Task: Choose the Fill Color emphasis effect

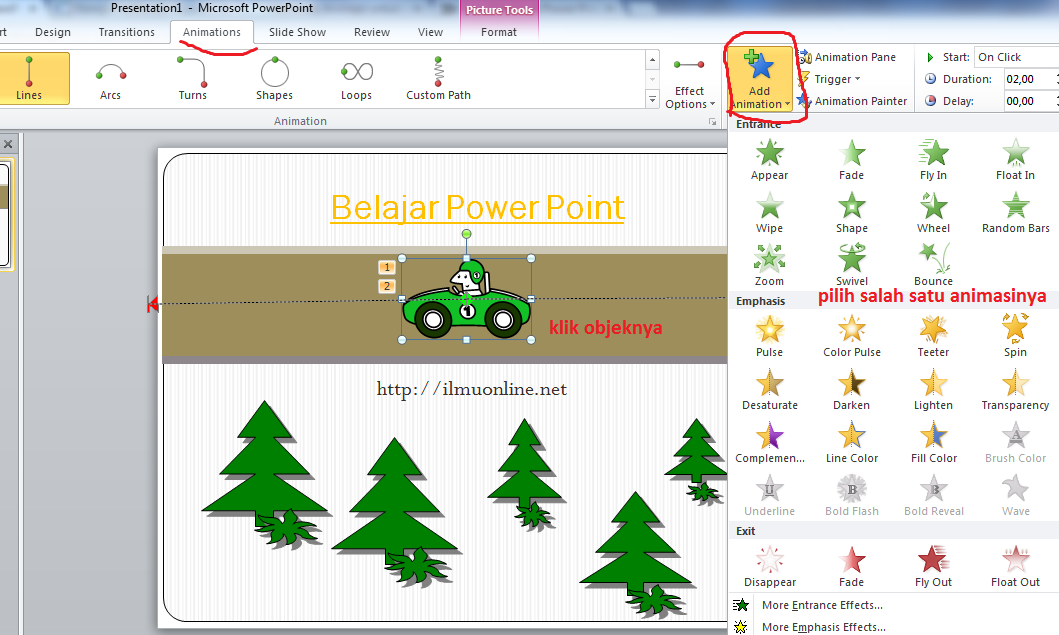Action: coord(933,441)
